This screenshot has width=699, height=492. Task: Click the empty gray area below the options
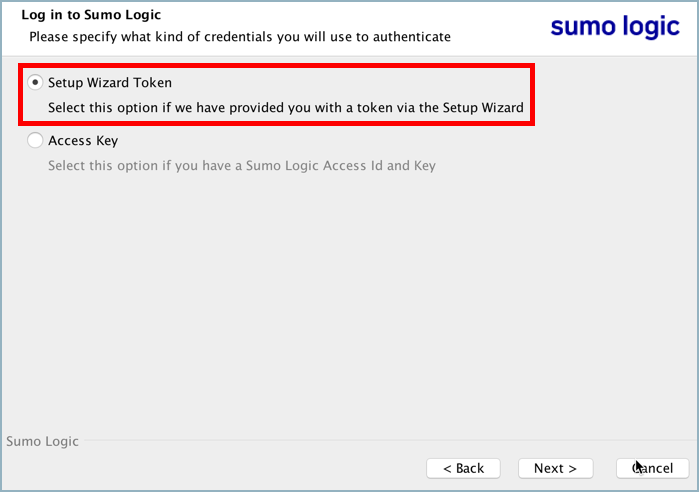point(350,300)
